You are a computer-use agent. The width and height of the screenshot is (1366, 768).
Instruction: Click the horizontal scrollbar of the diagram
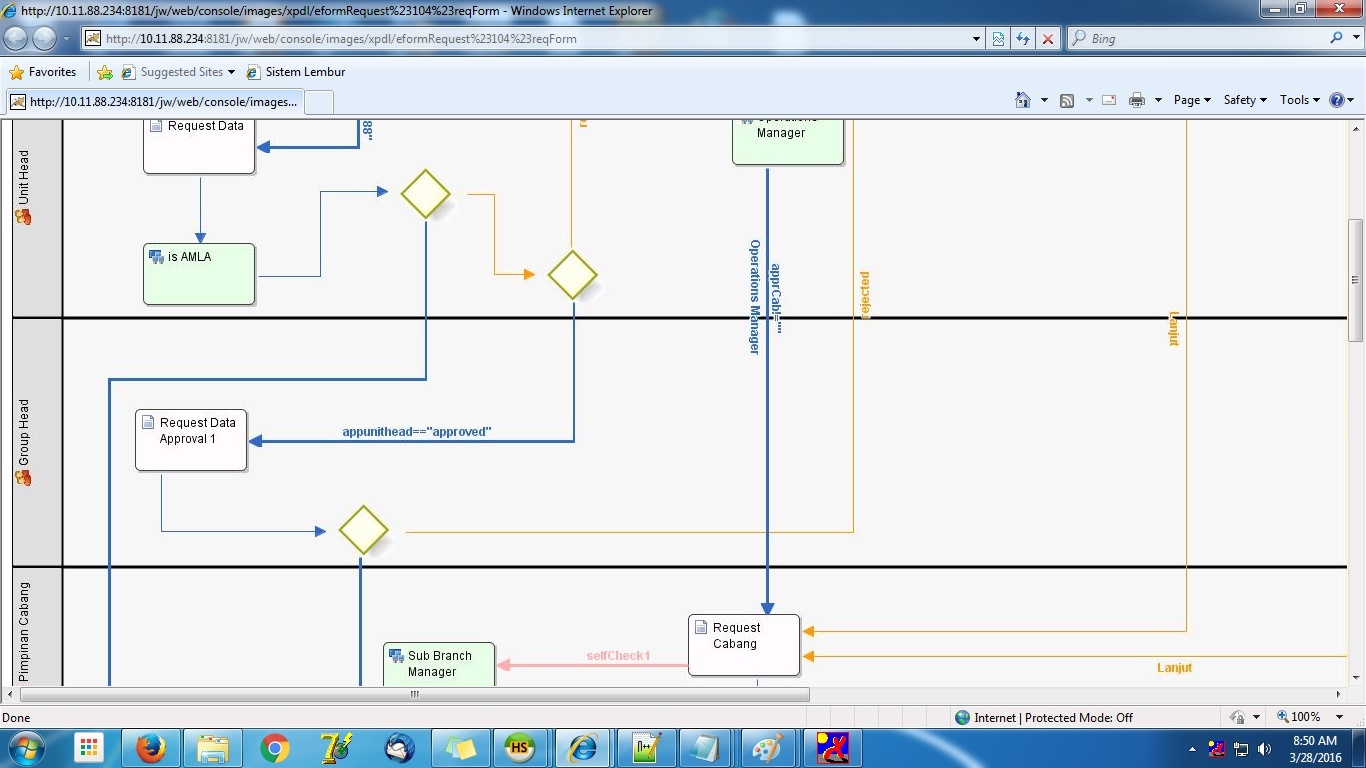(x=414, y=694)
